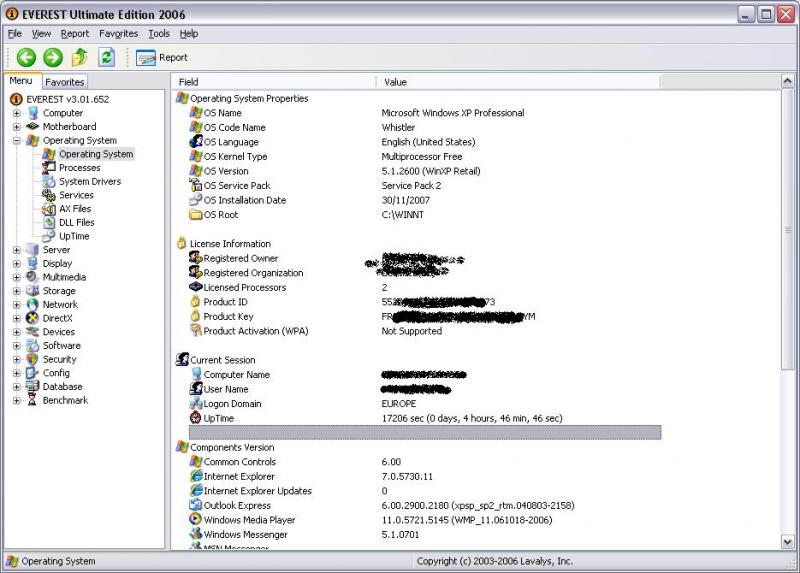Click the Motherboard chip icon
Viewport: 800px width, 573px height.
[x=33, y=126]
